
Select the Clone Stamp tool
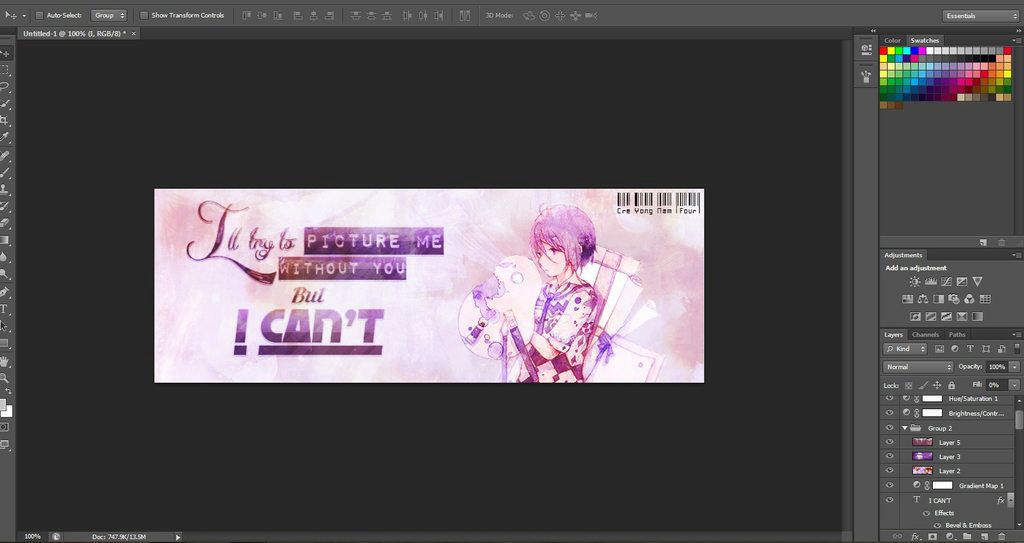point(4,189)
